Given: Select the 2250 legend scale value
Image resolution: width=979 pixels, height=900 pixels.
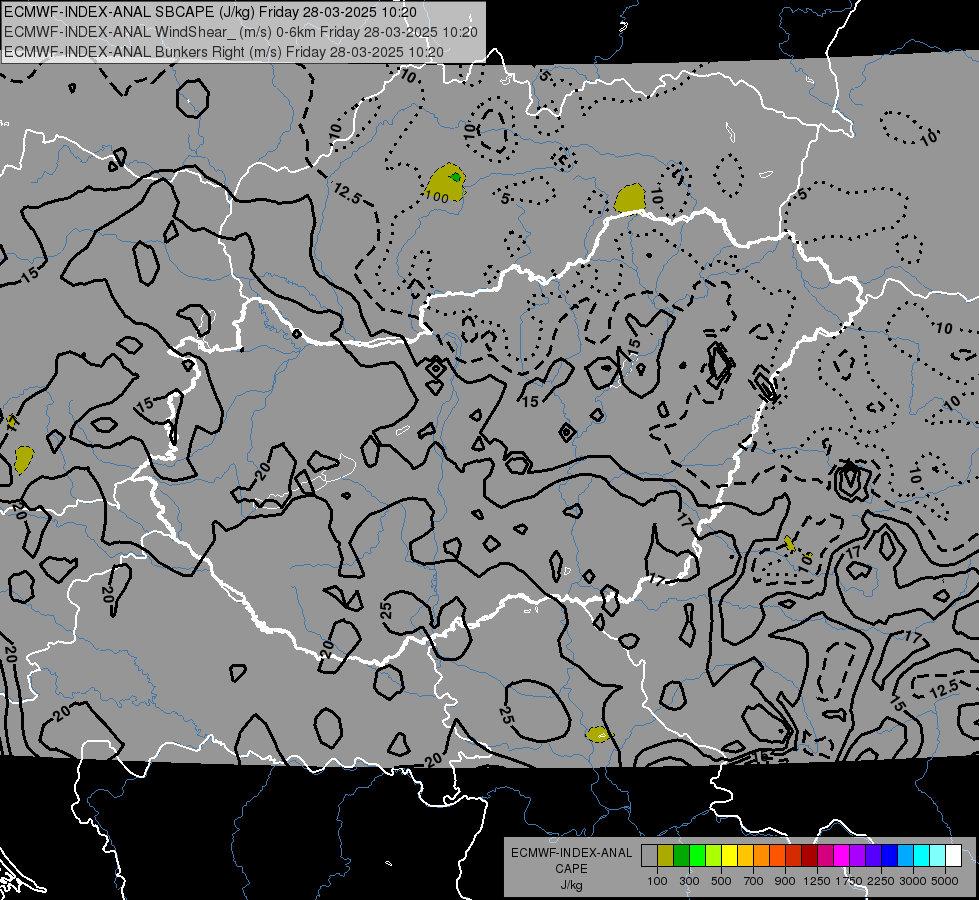Looking at the screenshot, I should point(881,881).
